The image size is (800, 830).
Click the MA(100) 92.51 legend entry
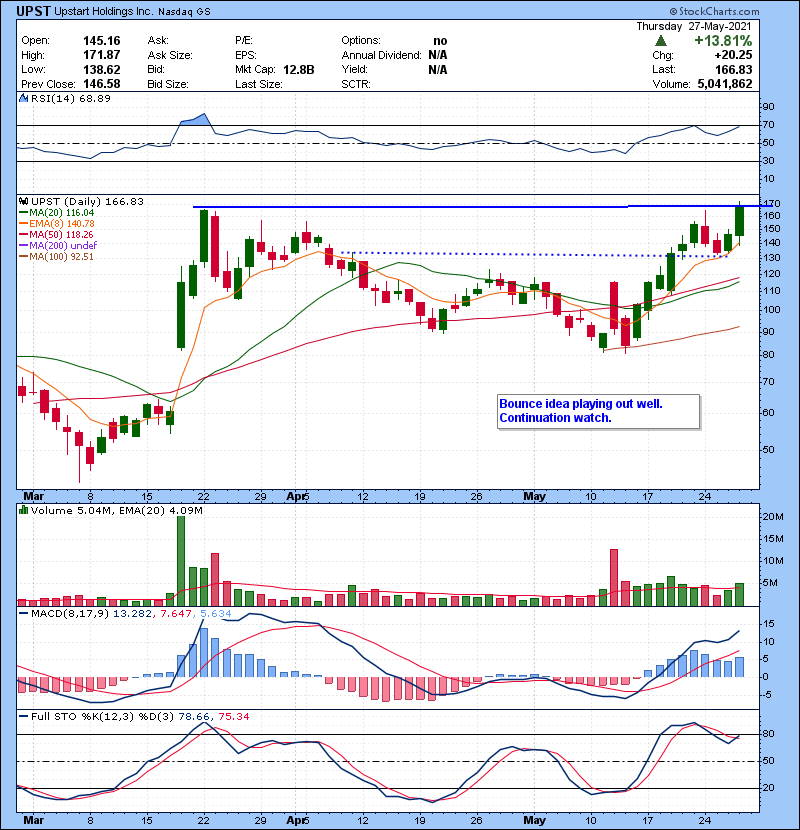56,256
